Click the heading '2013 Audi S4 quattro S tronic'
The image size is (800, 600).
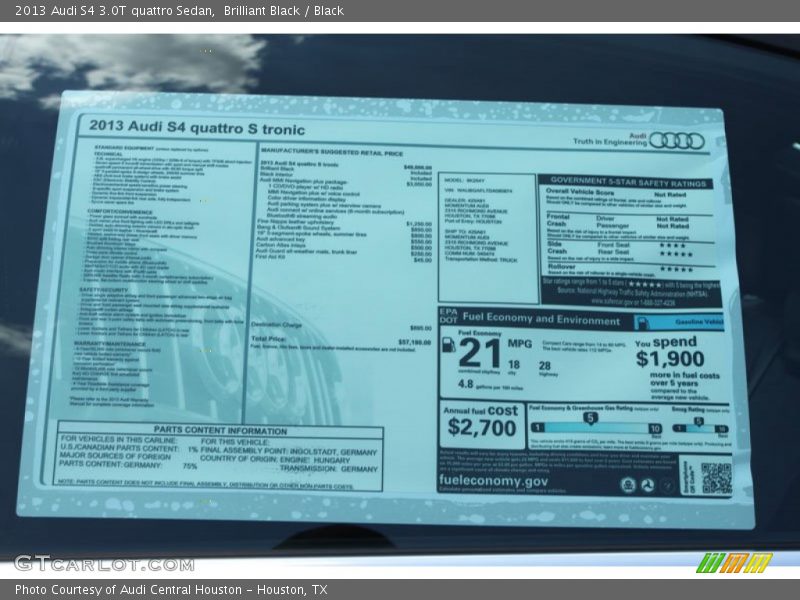(x=197, y=128)
